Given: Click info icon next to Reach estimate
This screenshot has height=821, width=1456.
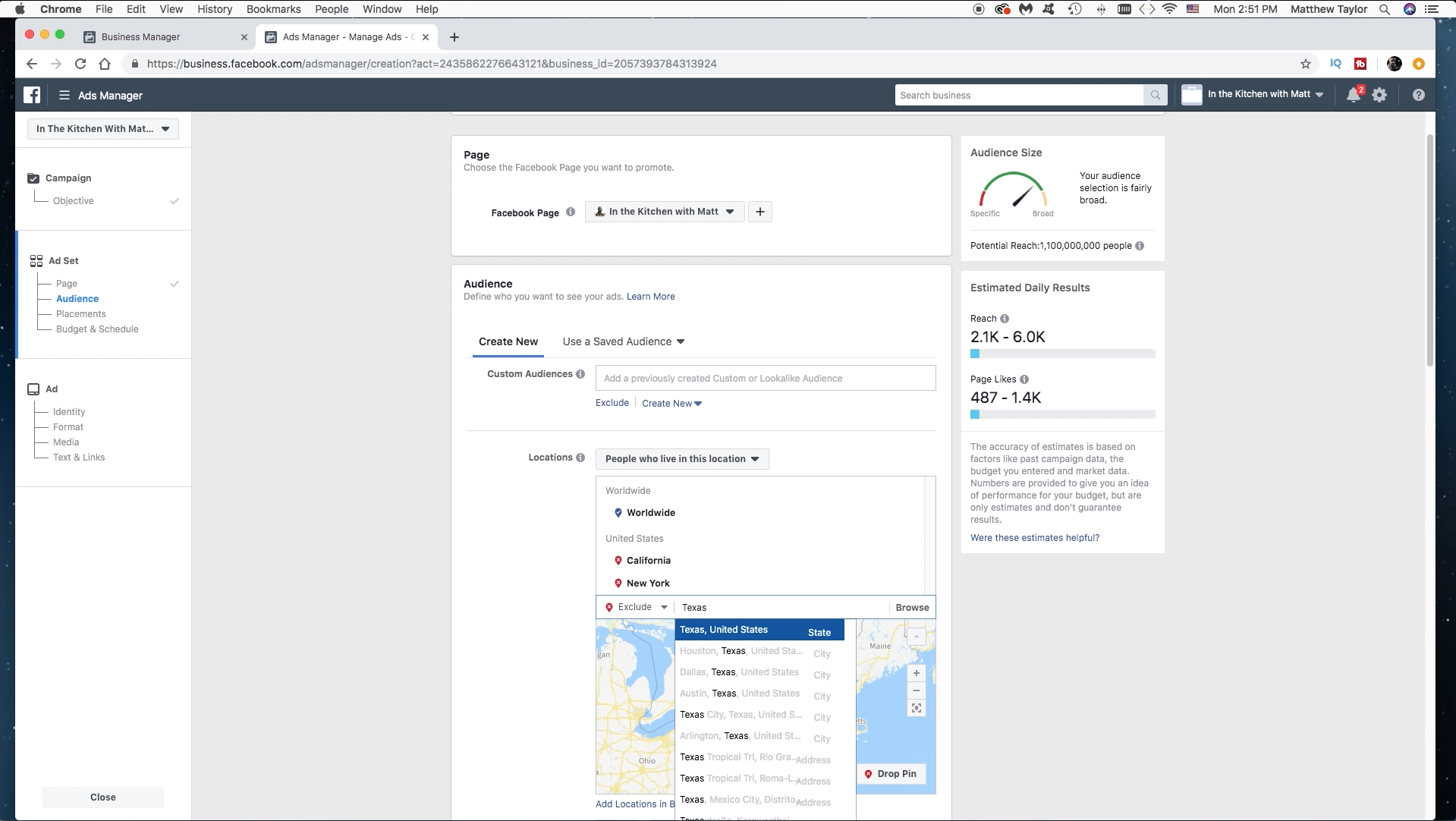Looking at the screenshot, I should coord(1005,319).
